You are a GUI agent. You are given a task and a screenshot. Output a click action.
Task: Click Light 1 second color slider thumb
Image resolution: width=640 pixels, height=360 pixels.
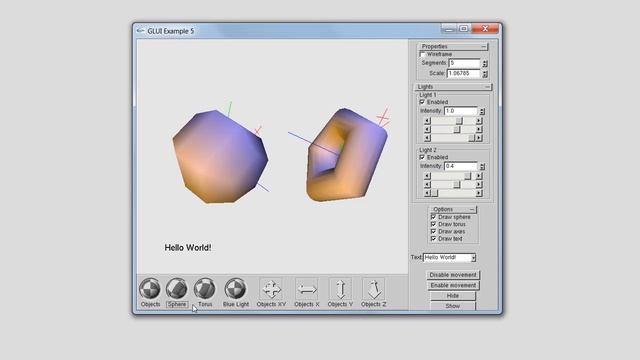[x=457, y=129]
